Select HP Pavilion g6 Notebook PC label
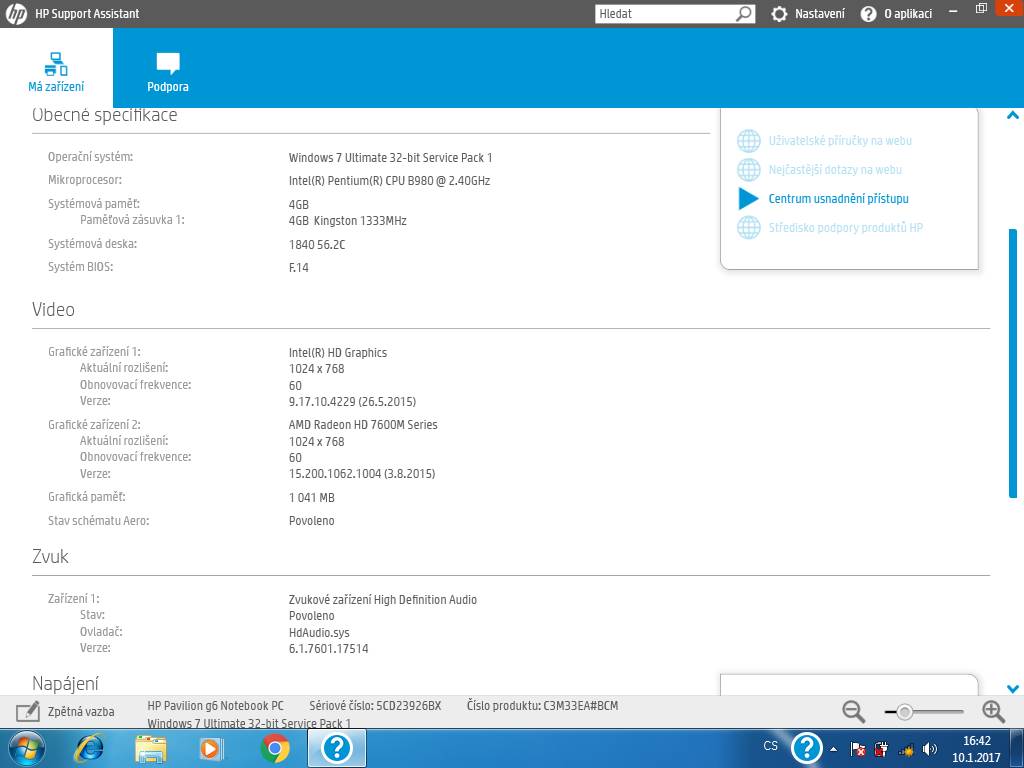 pyautogui.click(x=216, y=705)
